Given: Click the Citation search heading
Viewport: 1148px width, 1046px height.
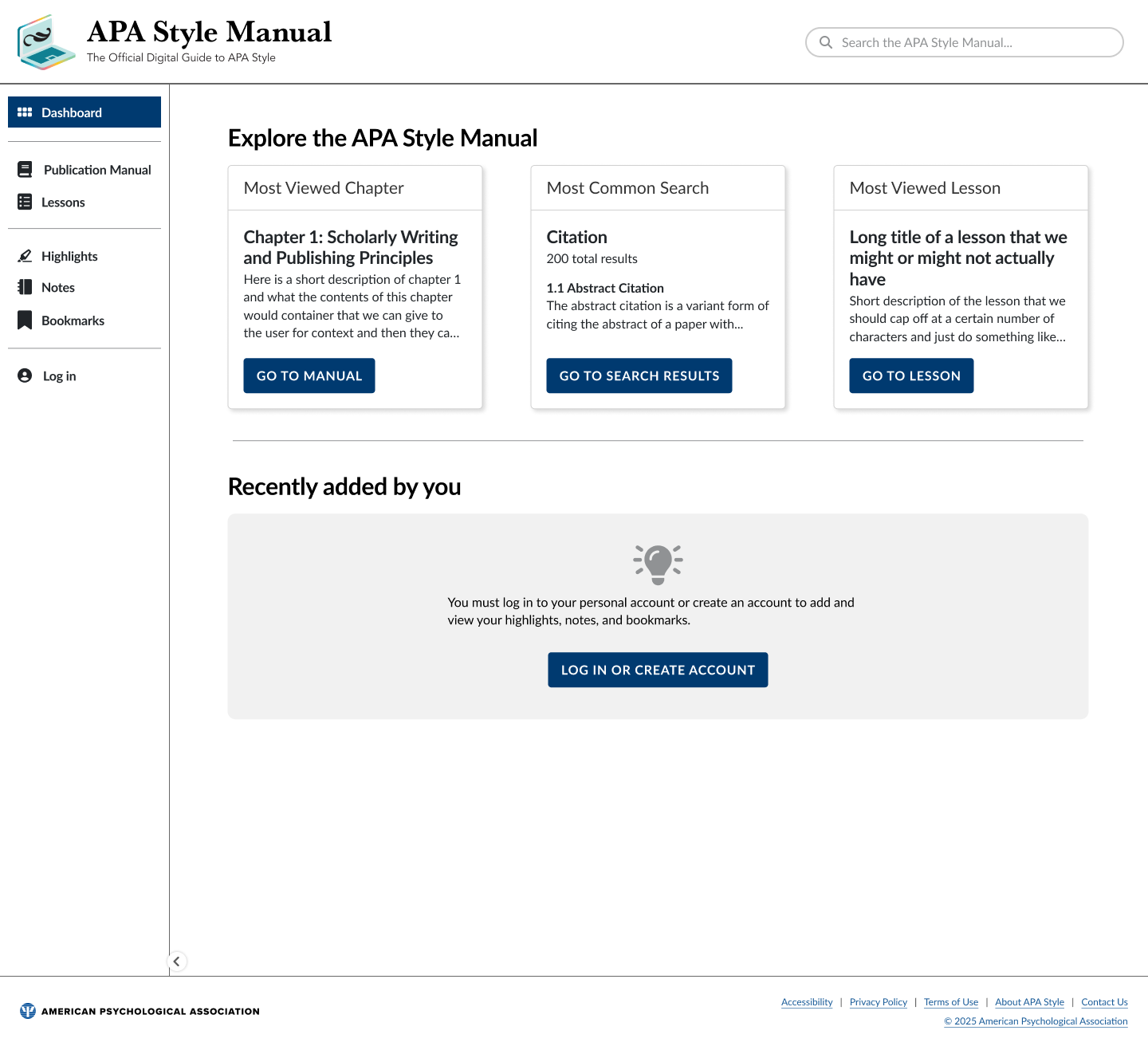Looking at the screenshot, I should coord(577,237).
